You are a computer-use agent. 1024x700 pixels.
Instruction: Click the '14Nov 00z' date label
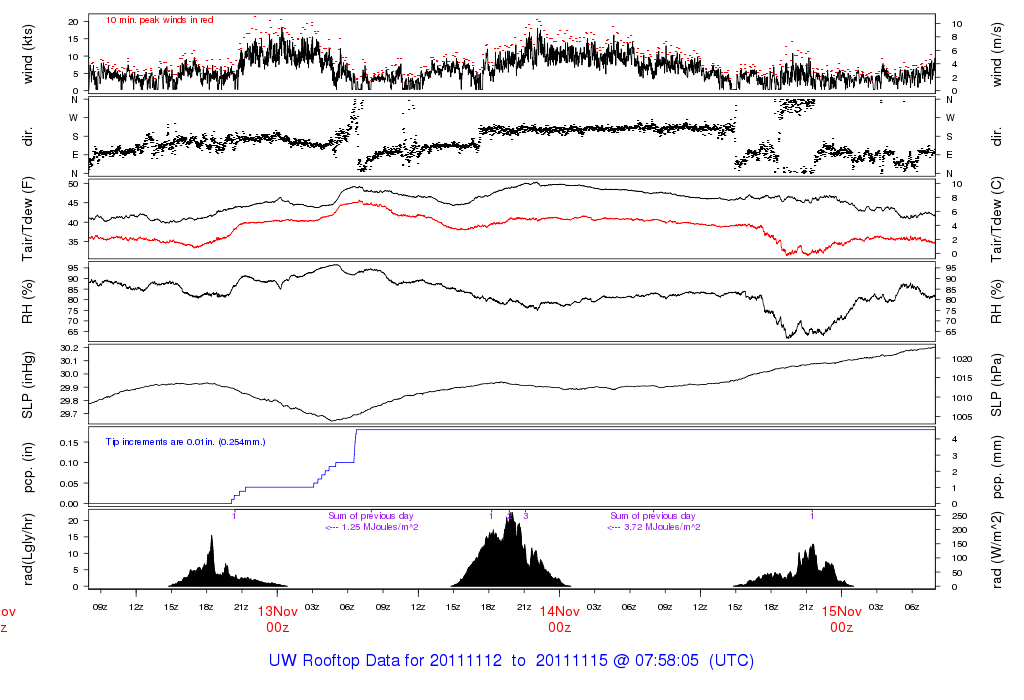[560, 619]
